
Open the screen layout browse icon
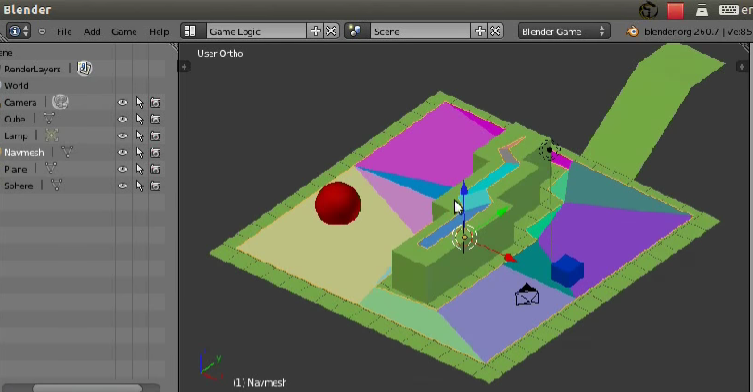tap(190, 31)
